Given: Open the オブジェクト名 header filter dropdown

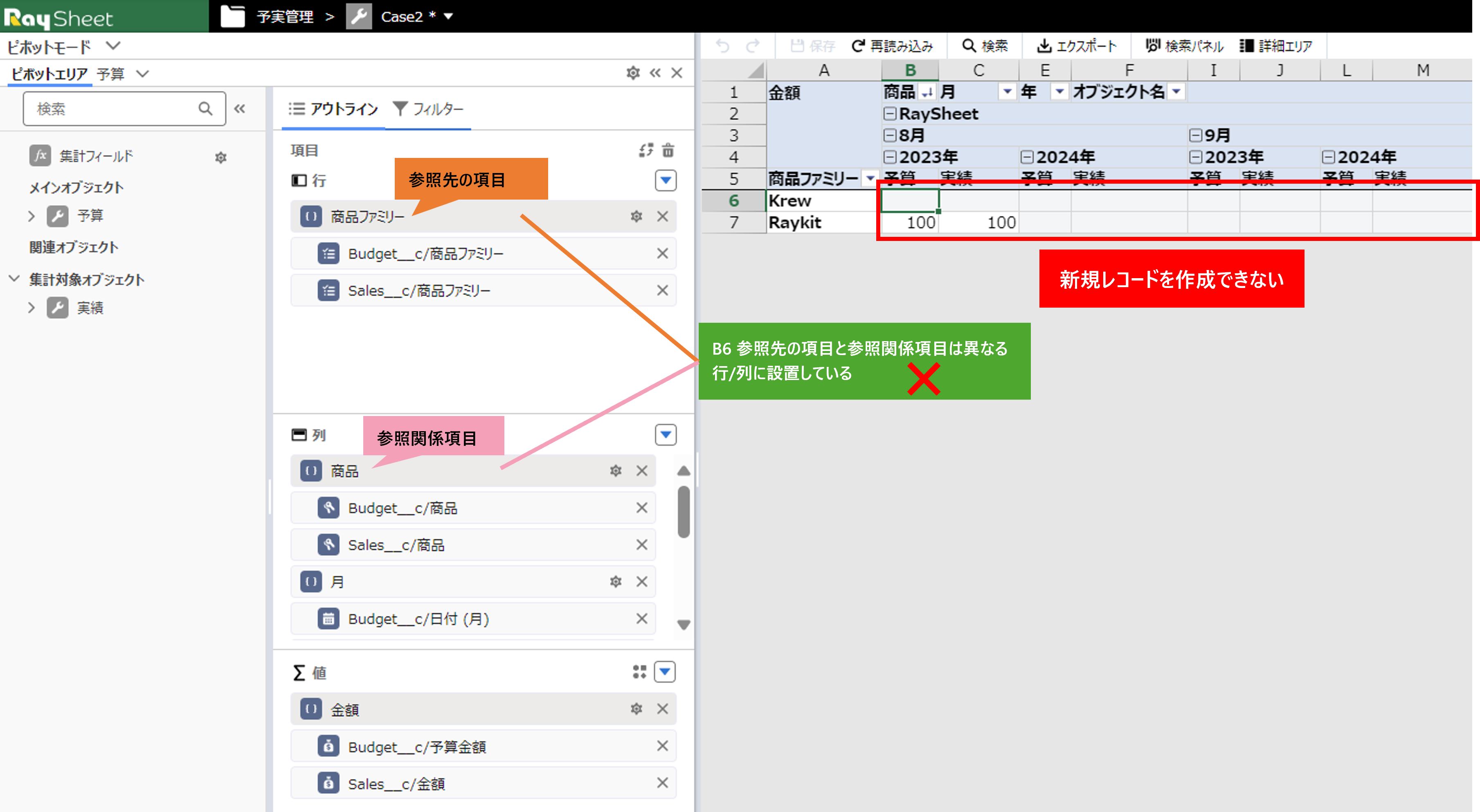Looking at the screenshot, I should (x=1176, y=92).
